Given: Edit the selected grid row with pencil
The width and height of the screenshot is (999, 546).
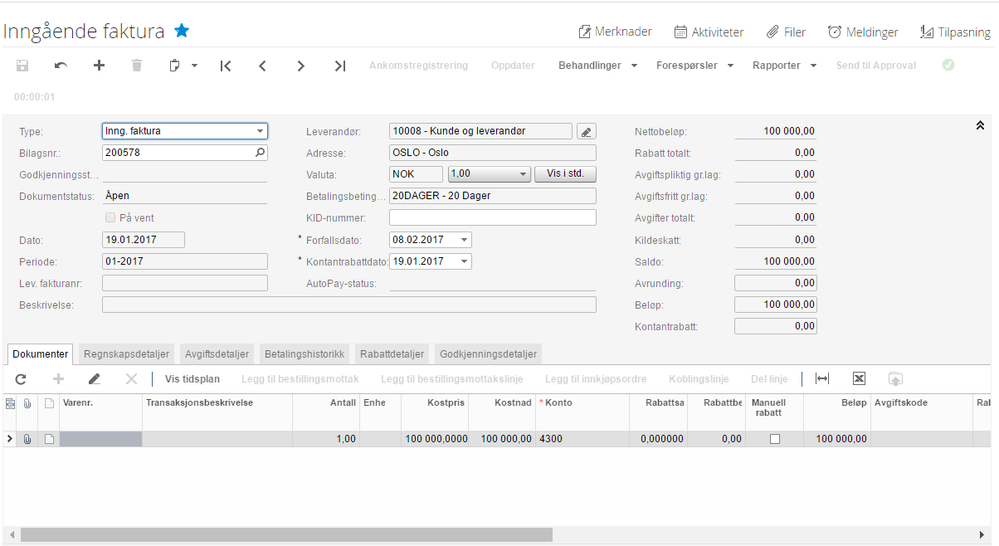Looking at the screenshot, I should pyautogui.click(x=94, y=379).
